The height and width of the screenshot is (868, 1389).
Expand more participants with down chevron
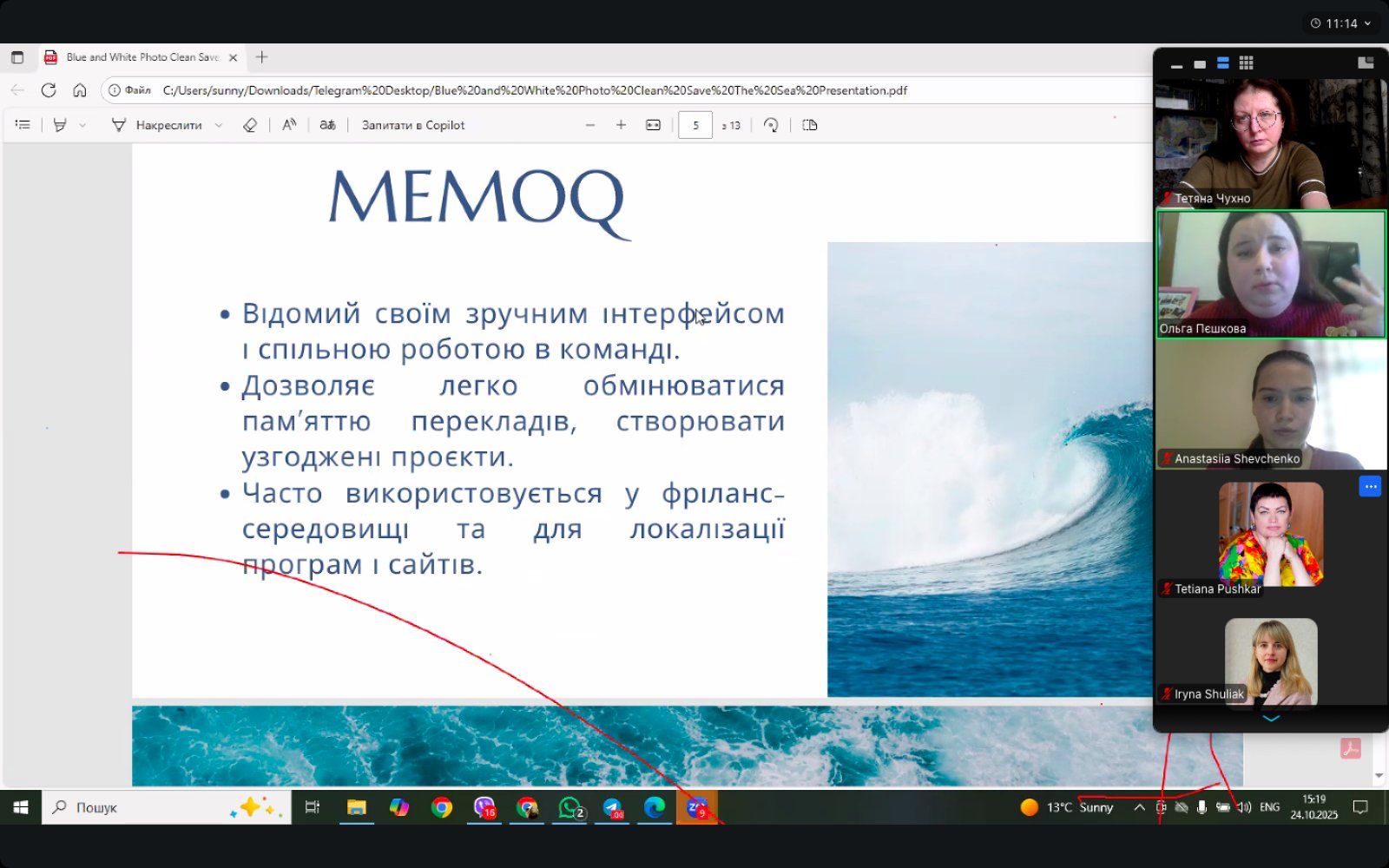click(1271, 719)
